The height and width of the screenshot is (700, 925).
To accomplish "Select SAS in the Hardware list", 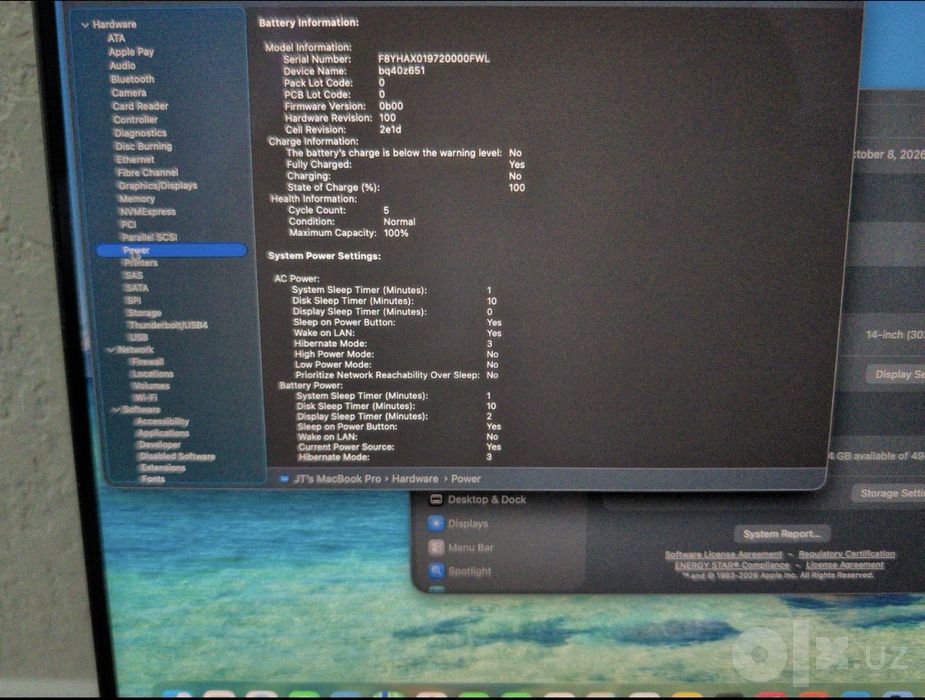I will (x=133, y=275).
